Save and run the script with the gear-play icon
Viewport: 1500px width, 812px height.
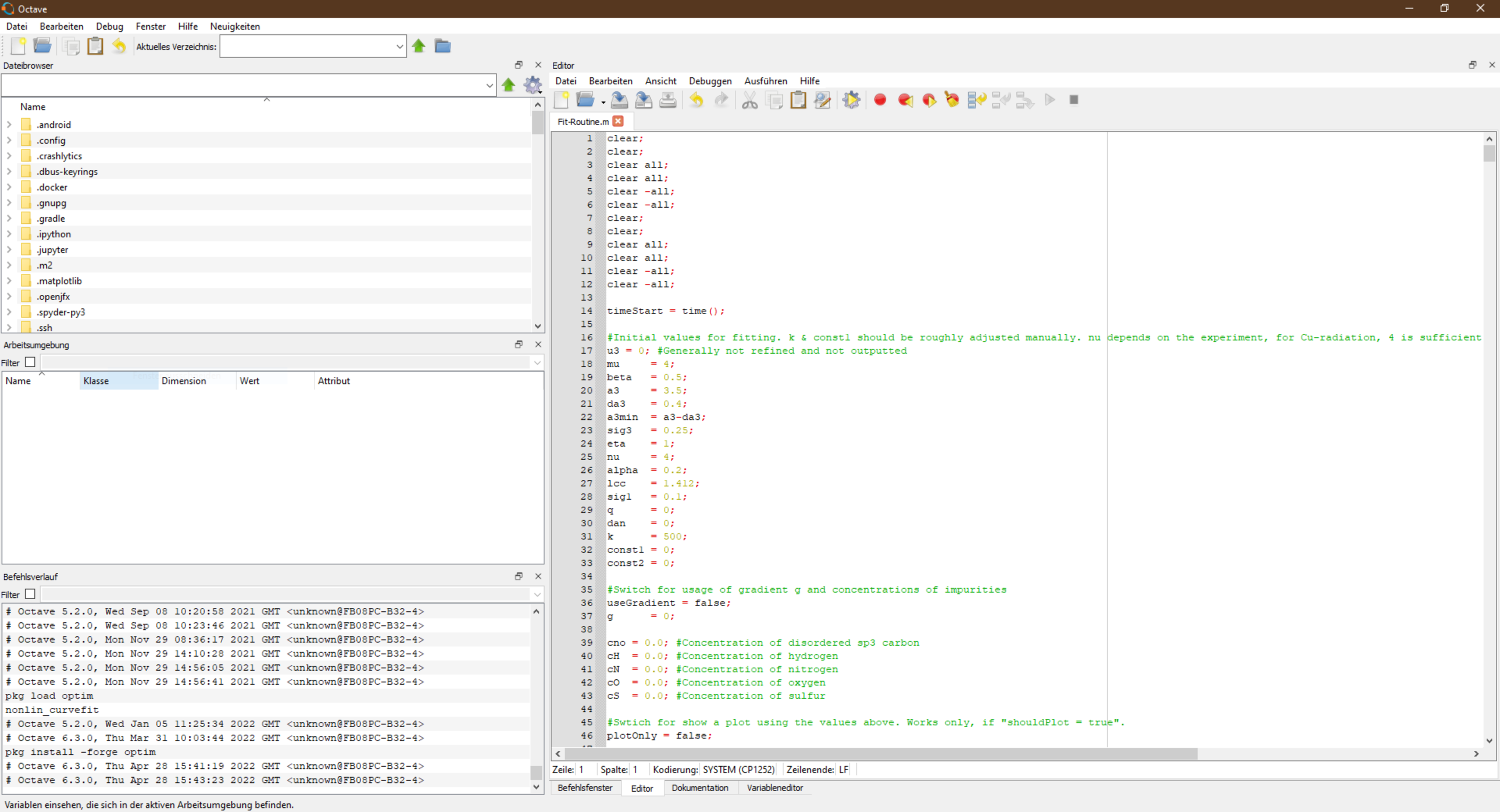point(851,100)
